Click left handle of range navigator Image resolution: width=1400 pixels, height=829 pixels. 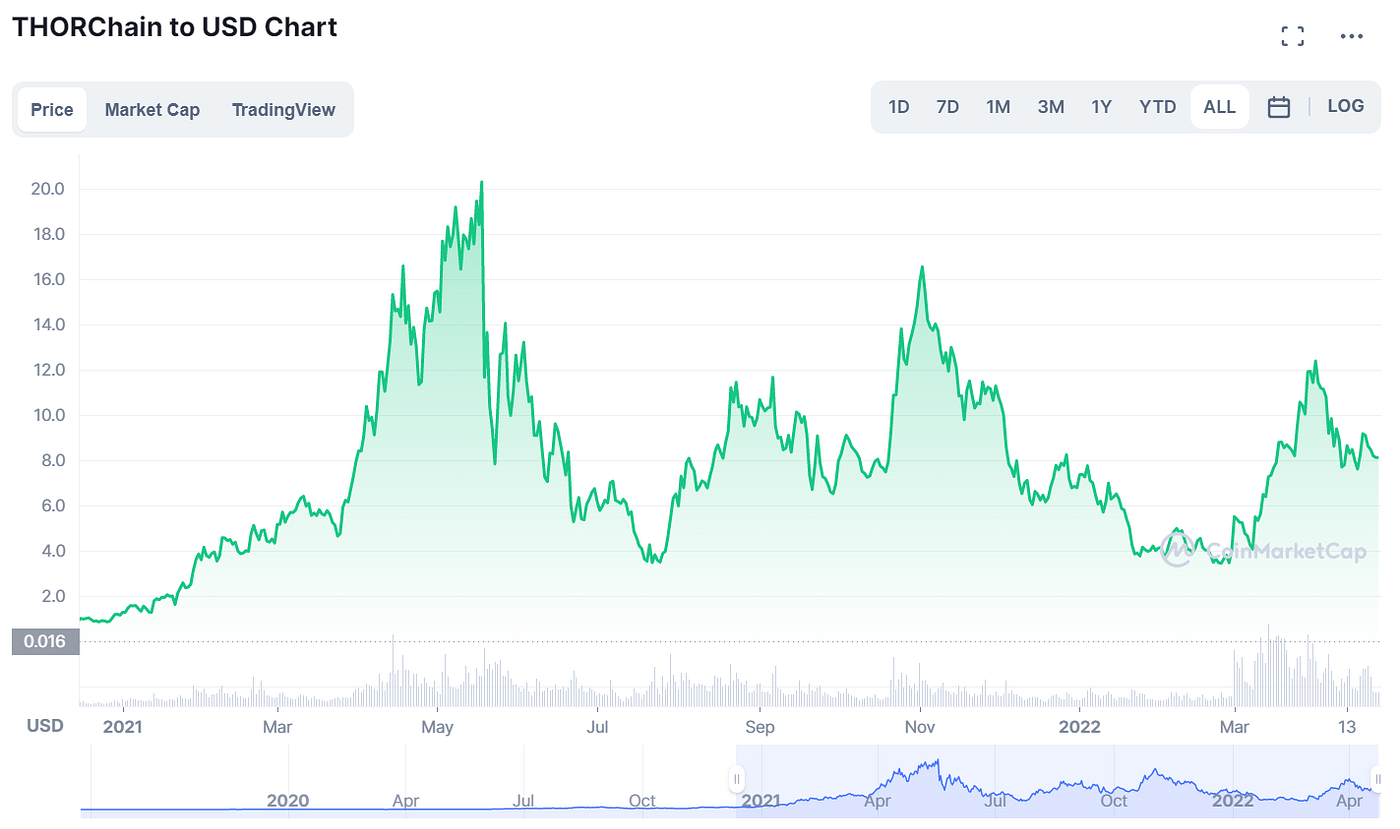[x=736, y=779]
